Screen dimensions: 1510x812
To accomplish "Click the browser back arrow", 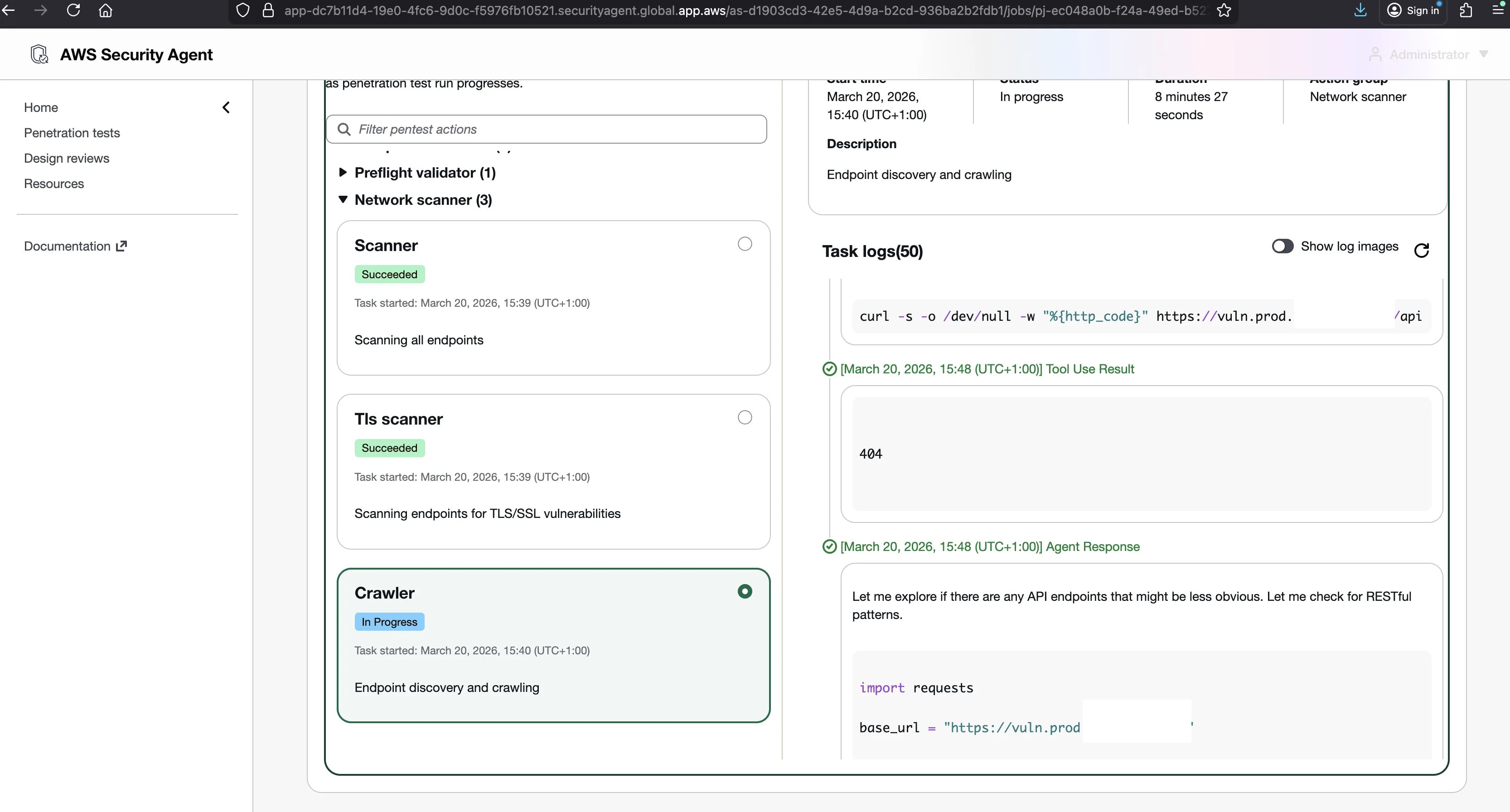I will pos(8,10).
